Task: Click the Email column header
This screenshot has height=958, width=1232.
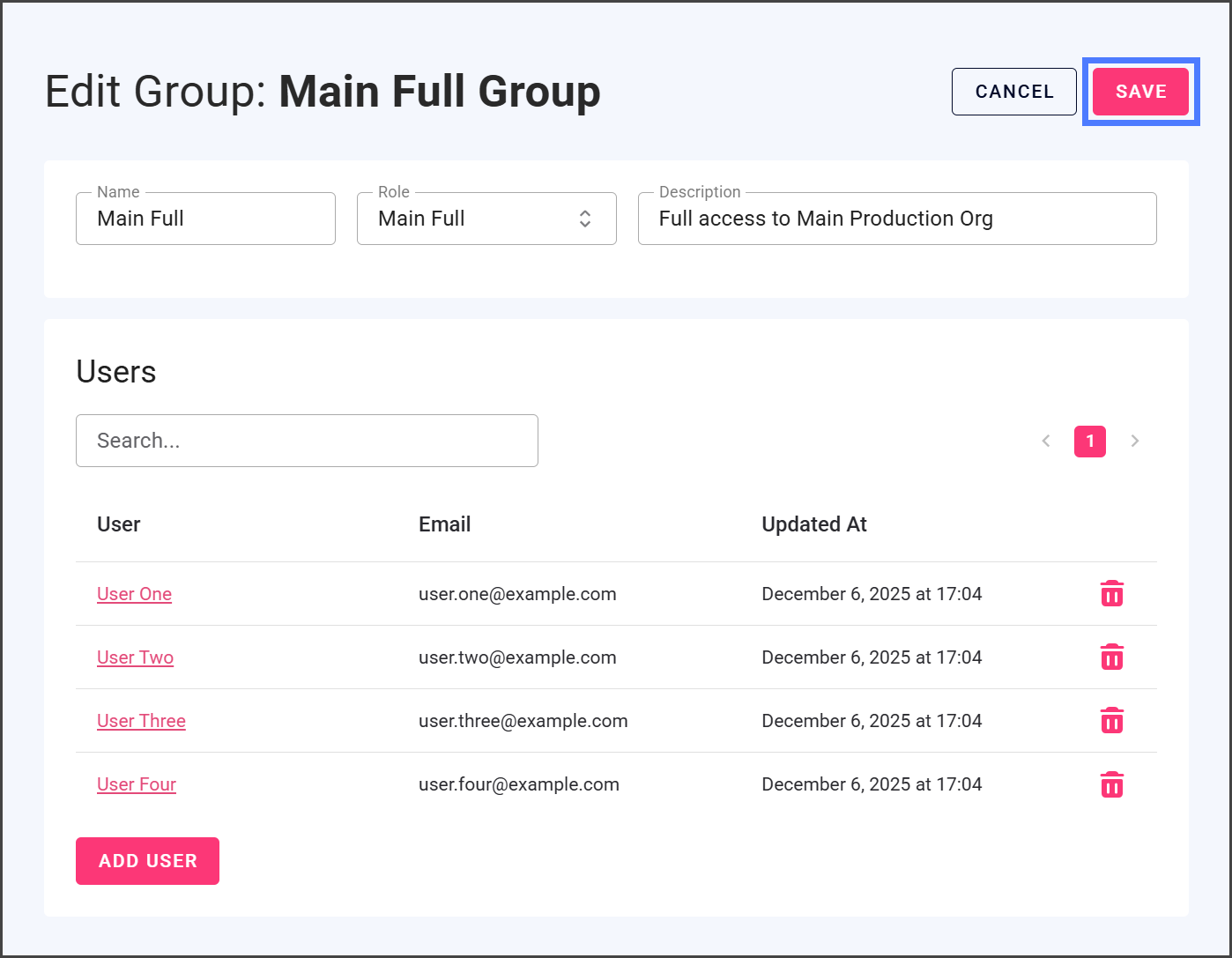Action: pos(444,524)
